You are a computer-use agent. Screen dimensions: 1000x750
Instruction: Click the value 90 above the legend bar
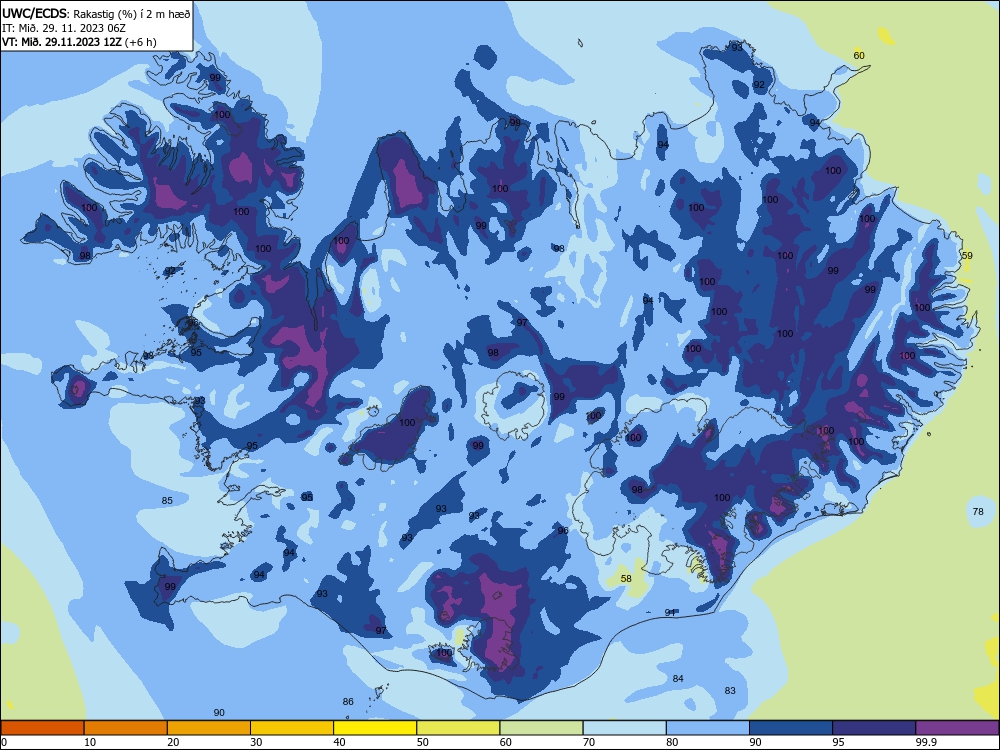219,712
